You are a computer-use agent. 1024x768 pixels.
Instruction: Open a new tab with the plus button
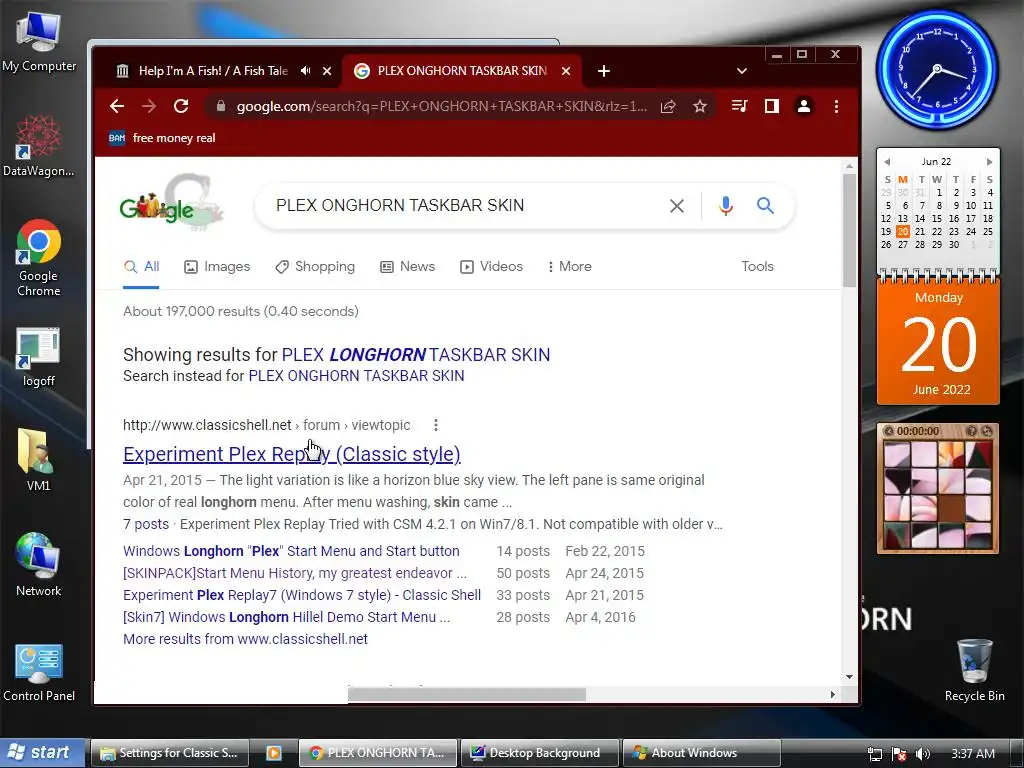coord(604,71)
